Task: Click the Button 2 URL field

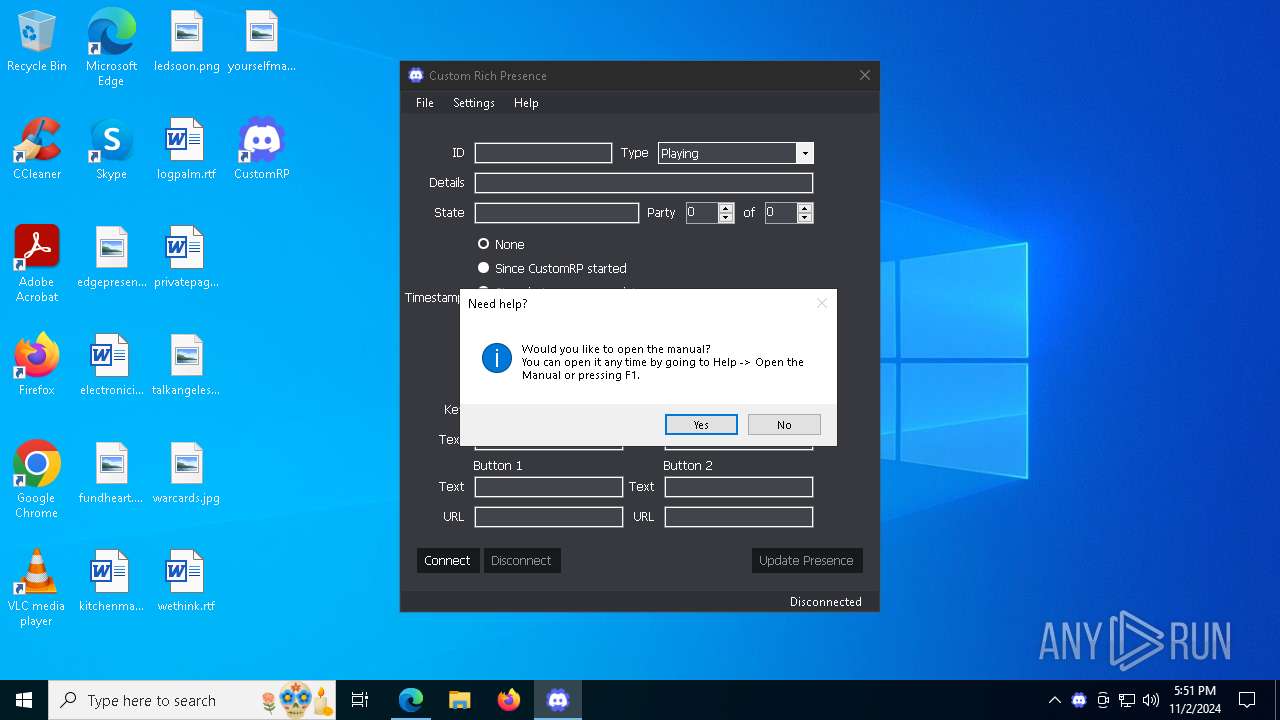Action: [x=739, y=517]
